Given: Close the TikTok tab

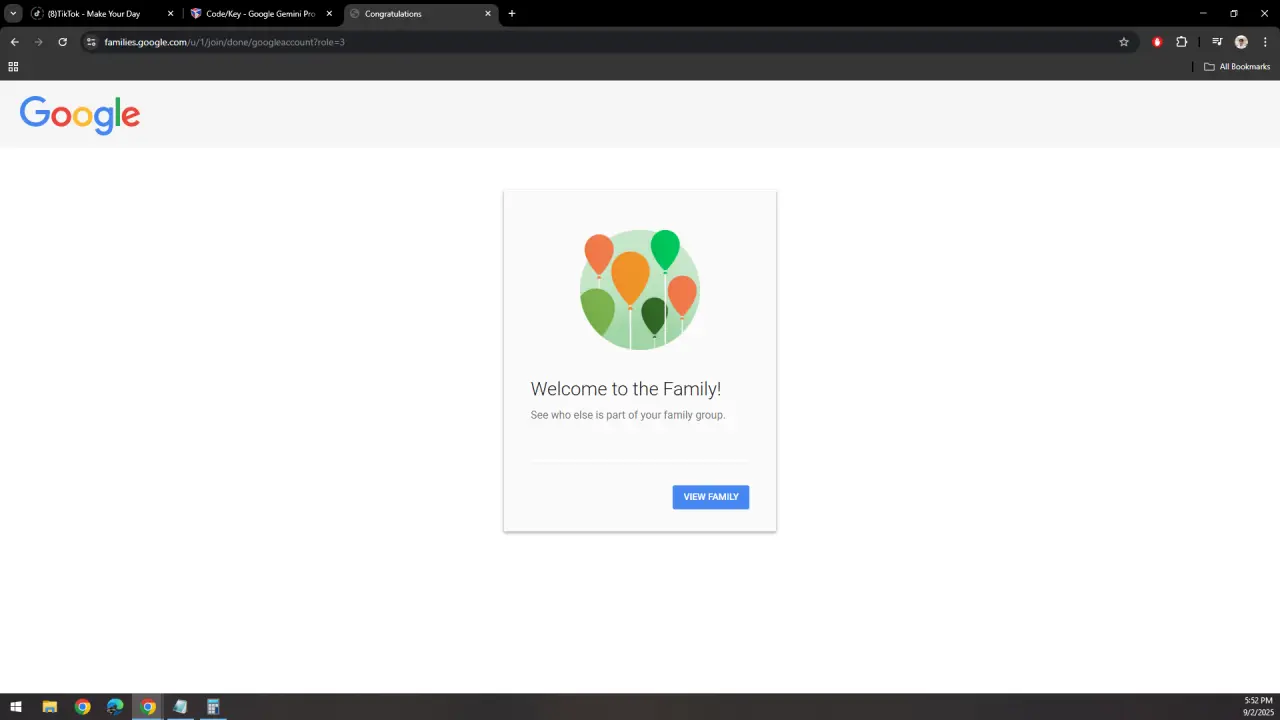Looking at the screenshot, I should (x=170, y=14).
